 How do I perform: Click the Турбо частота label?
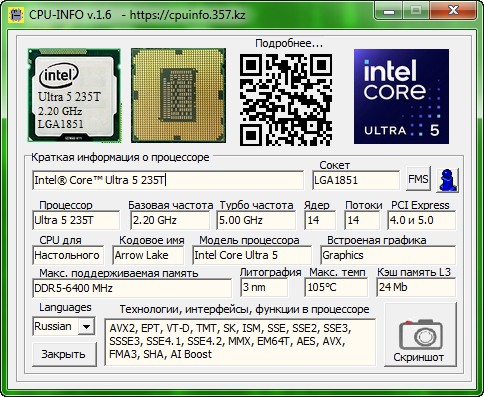click(256, 205)
